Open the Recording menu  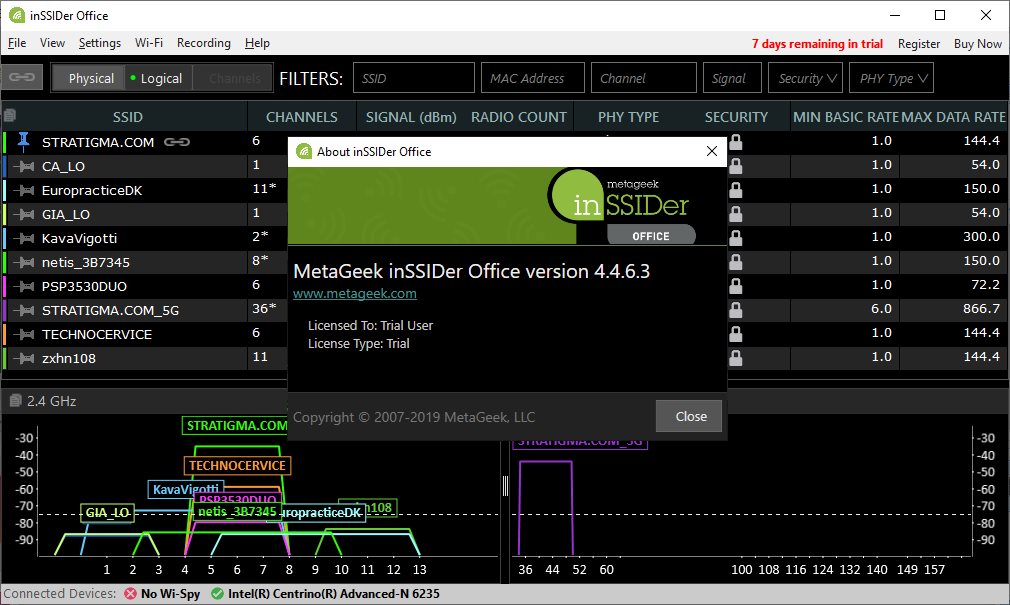click(x=203, y=43)
